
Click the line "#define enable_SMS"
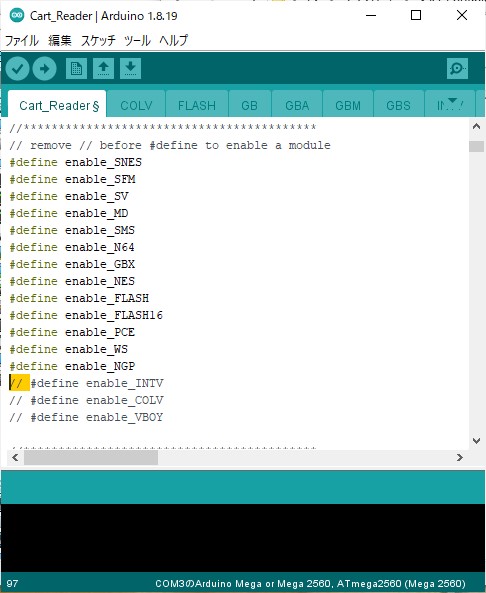[72, 230]
